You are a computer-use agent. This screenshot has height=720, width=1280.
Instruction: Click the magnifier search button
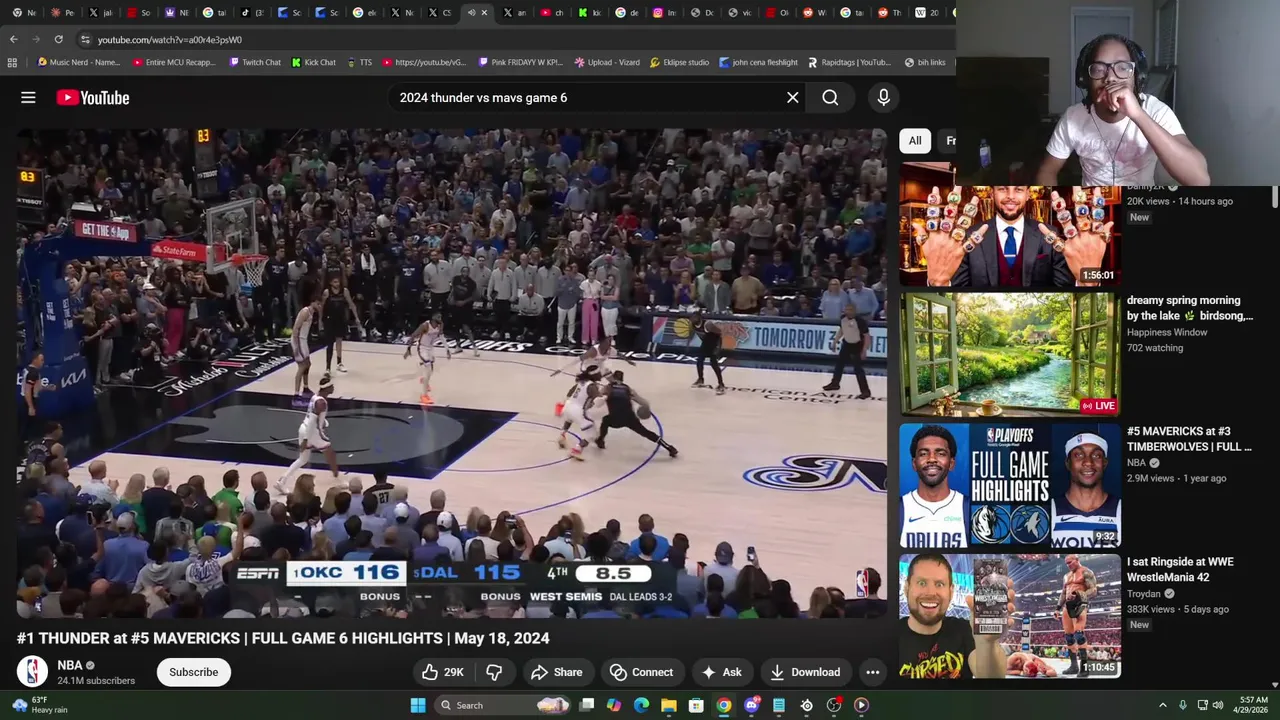point(830,97)
